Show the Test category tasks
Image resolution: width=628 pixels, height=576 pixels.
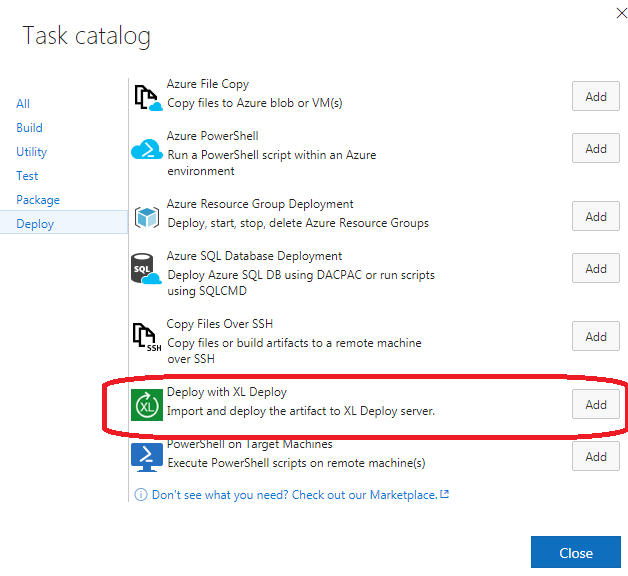coord(27,176)
